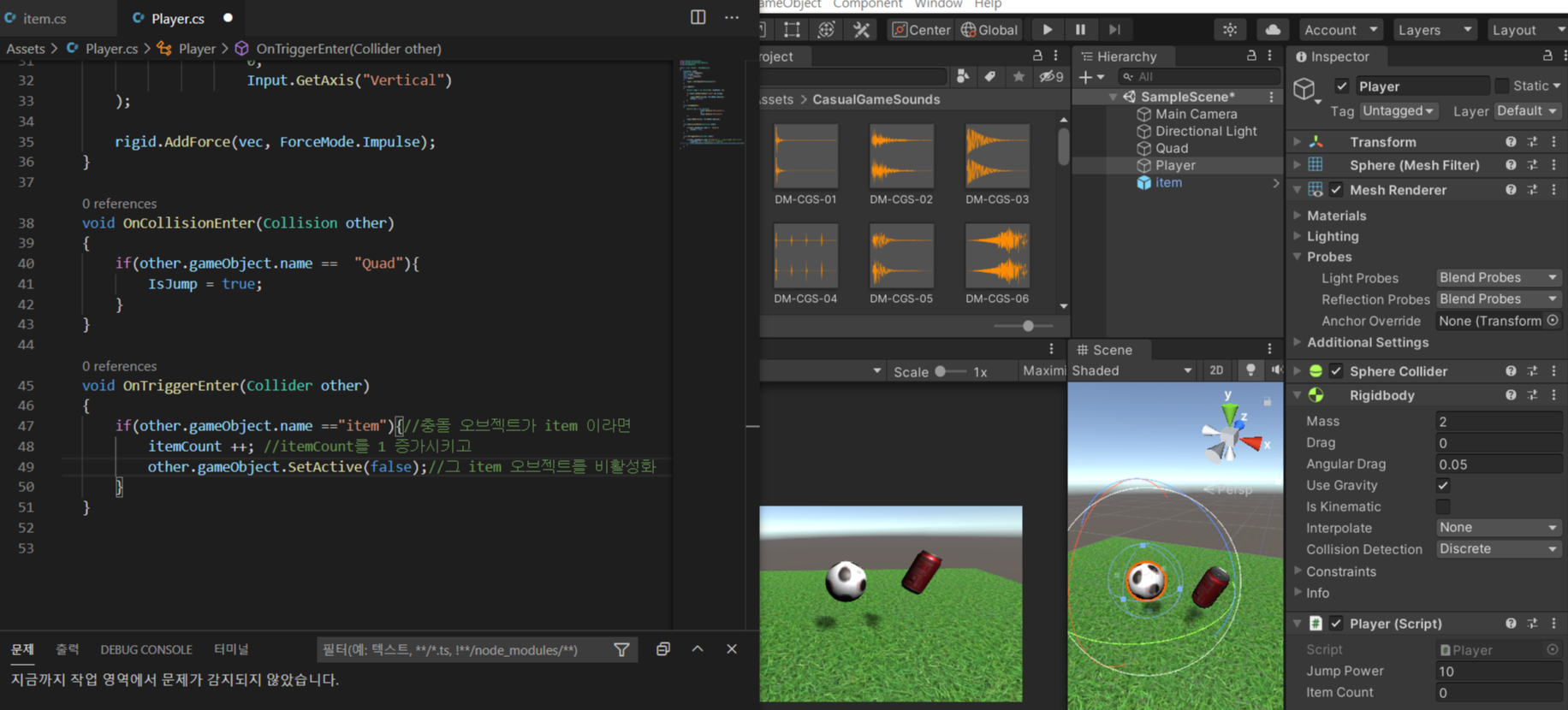Open Mesh Renderer preset settings icon
The height and width of the screenshot is (710, 1568).
click(1532, 190)
